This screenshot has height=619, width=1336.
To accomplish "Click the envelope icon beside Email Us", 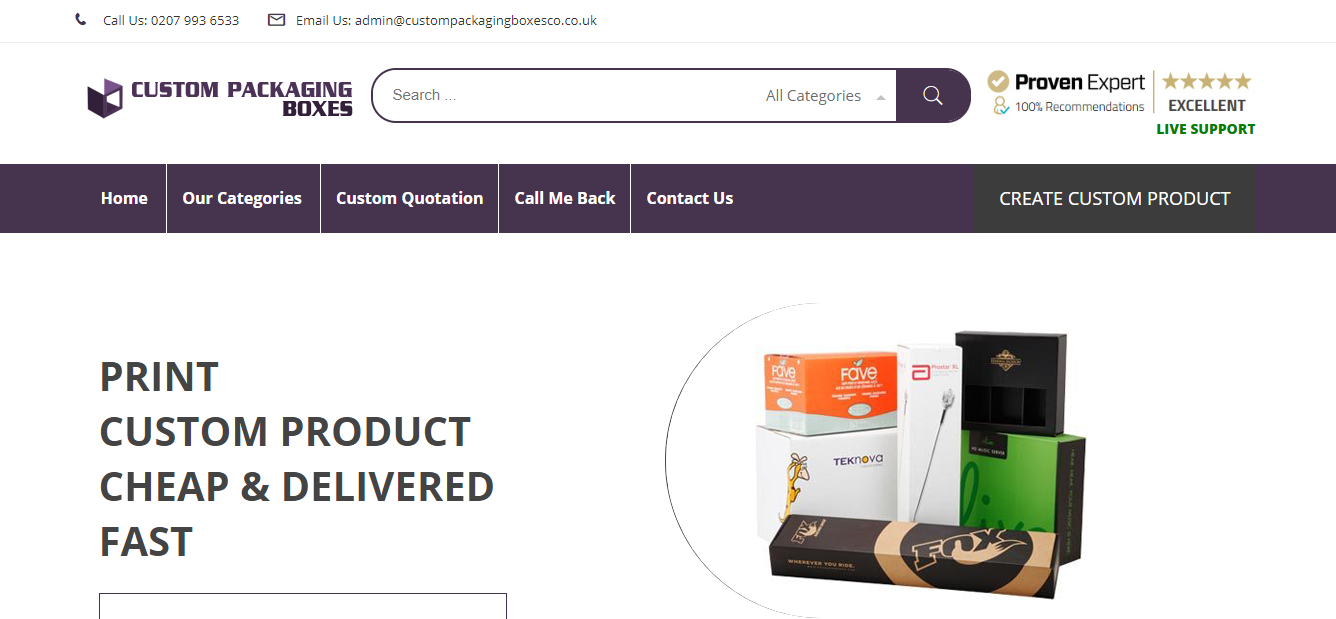I will [277, 20].
